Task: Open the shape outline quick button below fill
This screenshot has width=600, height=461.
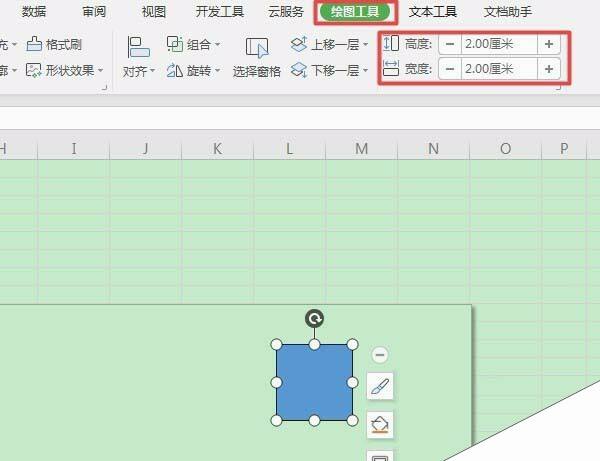Action: pyautogui.click(x=380, y=456)
